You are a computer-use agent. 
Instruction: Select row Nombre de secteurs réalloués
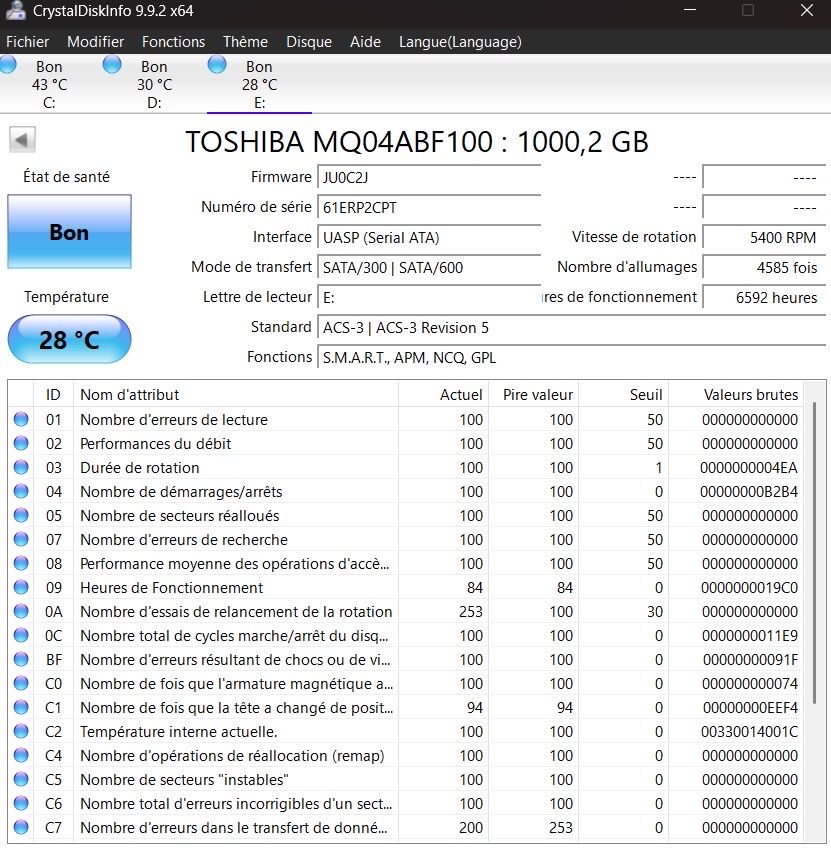coord(406,515)
